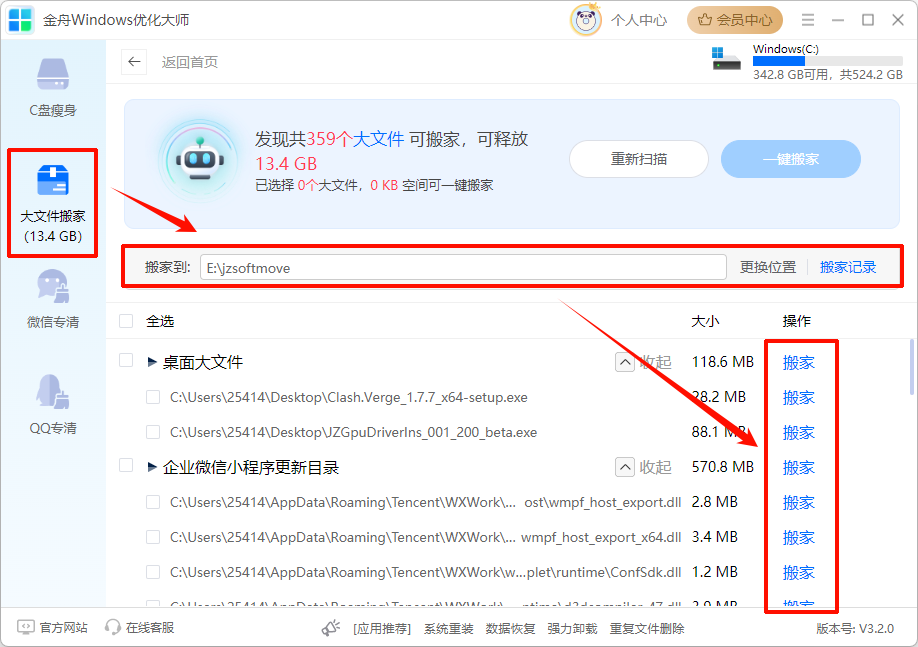The width and height of the screenshot is (918, 647).
Task: Select the 大文件搬家 sidebar icon
Action: (x=53, y=180)
